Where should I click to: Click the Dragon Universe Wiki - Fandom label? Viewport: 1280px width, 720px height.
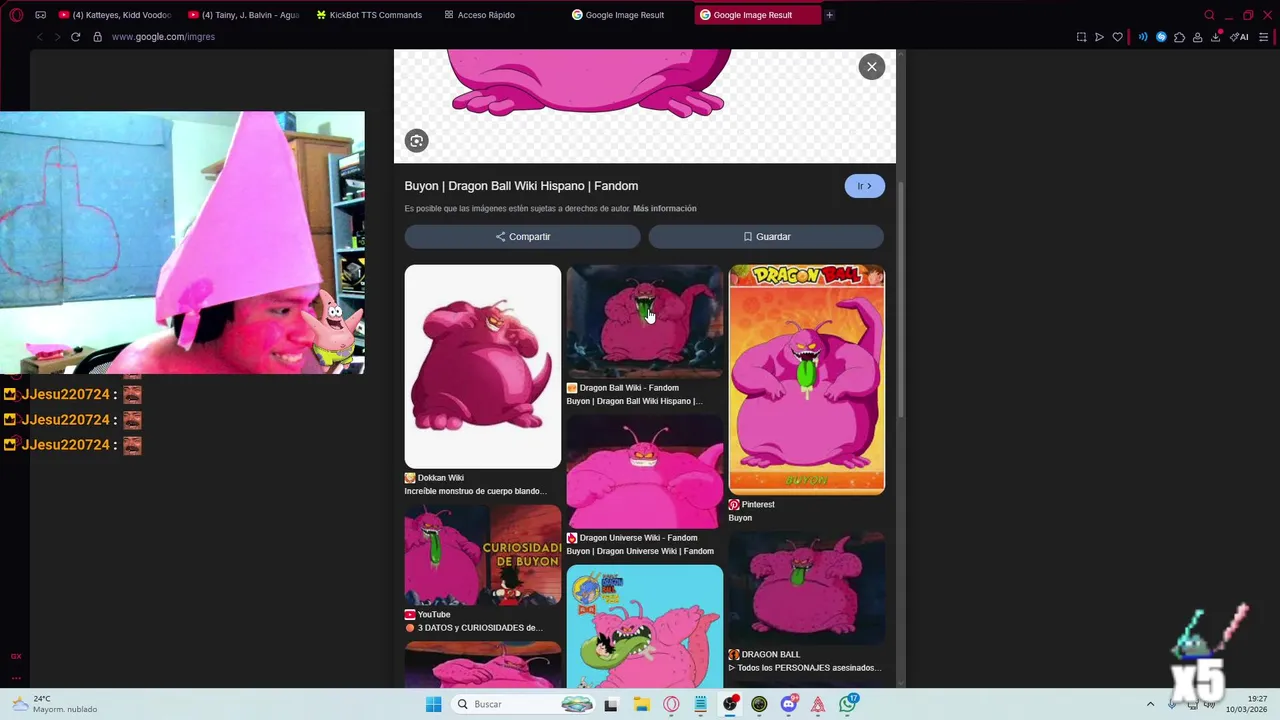click(632, 538)
